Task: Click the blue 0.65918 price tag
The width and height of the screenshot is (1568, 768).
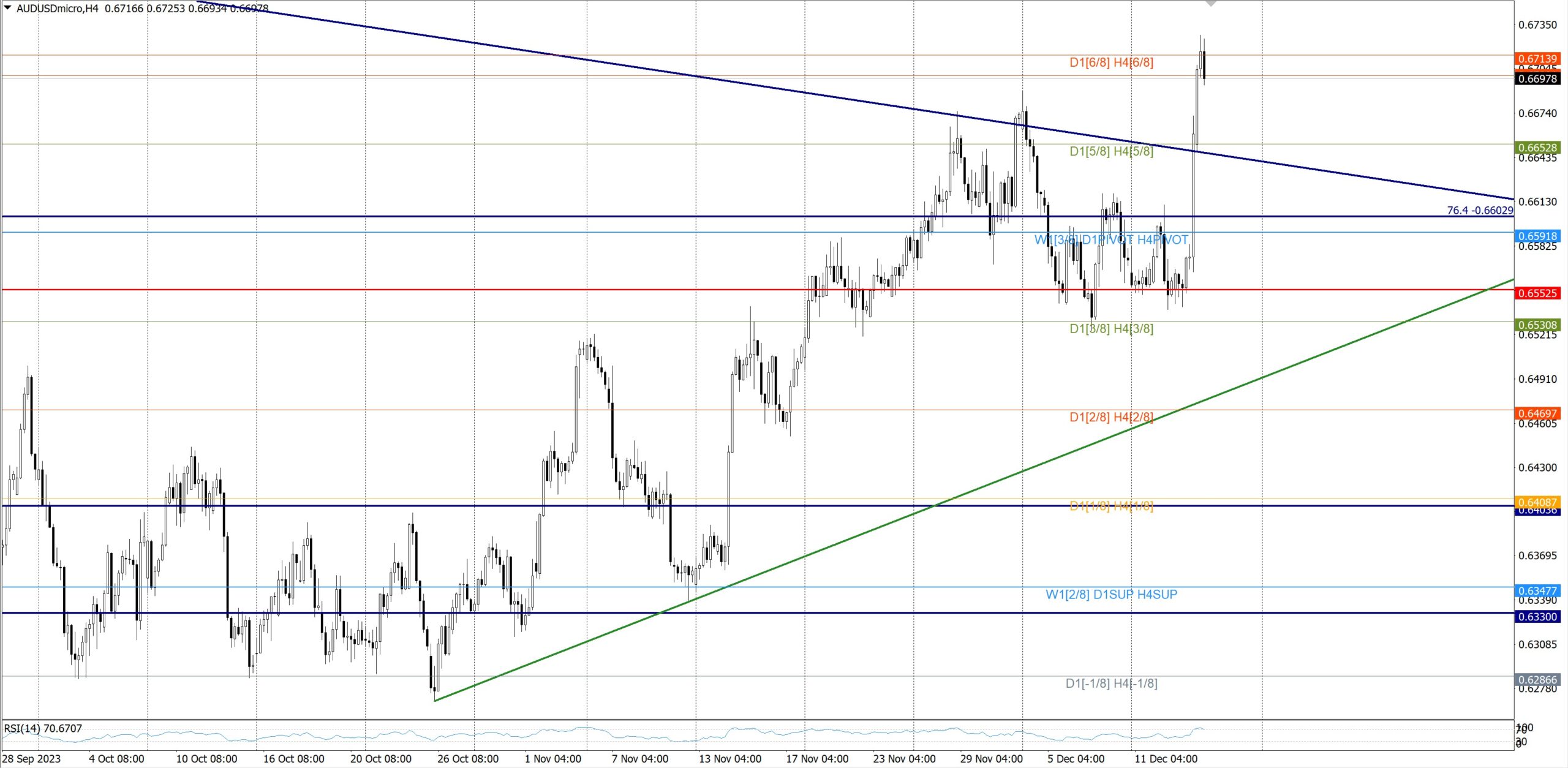Action: [1537, 236]
